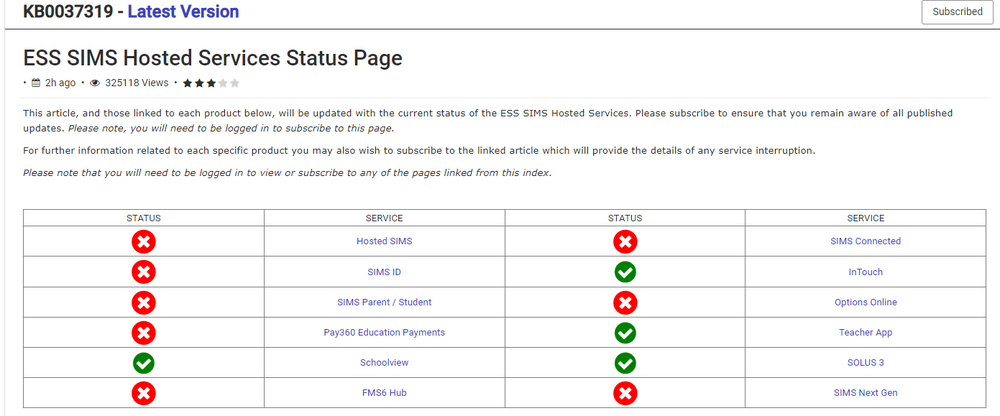Open the SOLUS 3 service link

point(865,362)
